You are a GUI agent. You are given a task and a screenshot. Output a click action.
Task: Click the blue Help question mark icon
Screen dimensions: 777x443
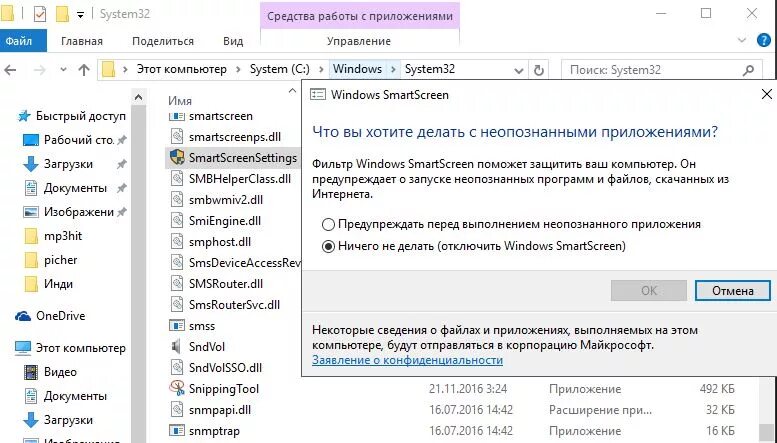(x=766, y=42)
